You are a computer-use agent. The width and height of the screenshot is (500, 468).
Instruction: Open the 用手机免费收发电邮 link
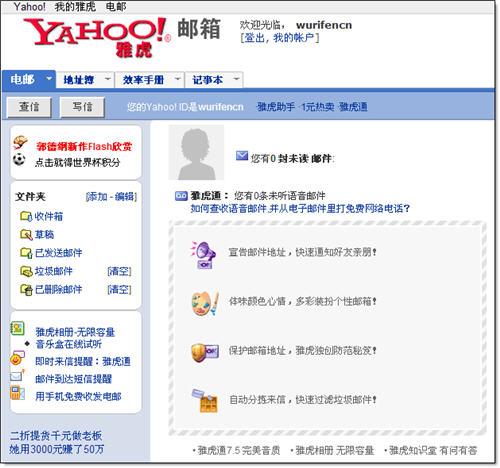(78, 396)
